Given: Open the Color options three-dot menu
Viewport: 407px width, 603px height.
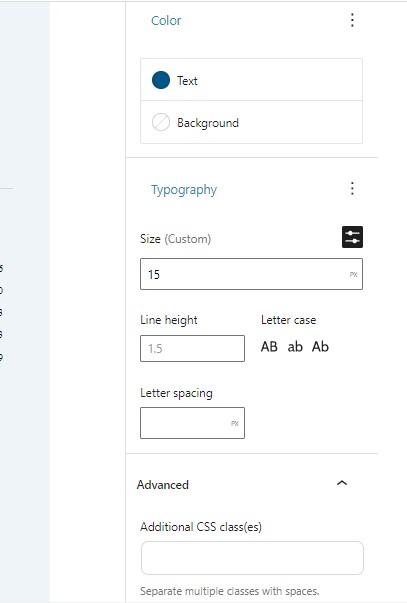Looking at the screenshot, I should (x=352, y=20).
